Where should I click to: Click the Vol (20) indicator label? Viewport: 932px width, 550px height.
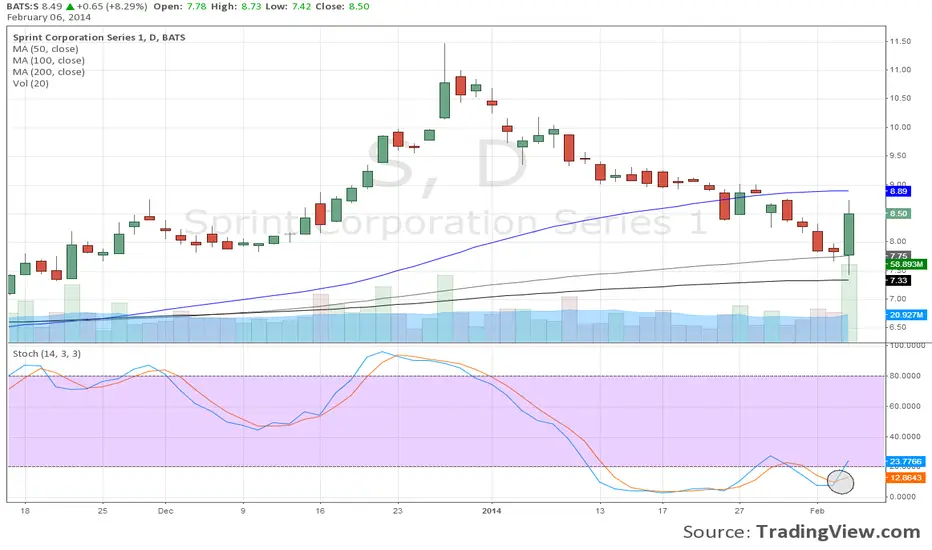tap(31, 83)
